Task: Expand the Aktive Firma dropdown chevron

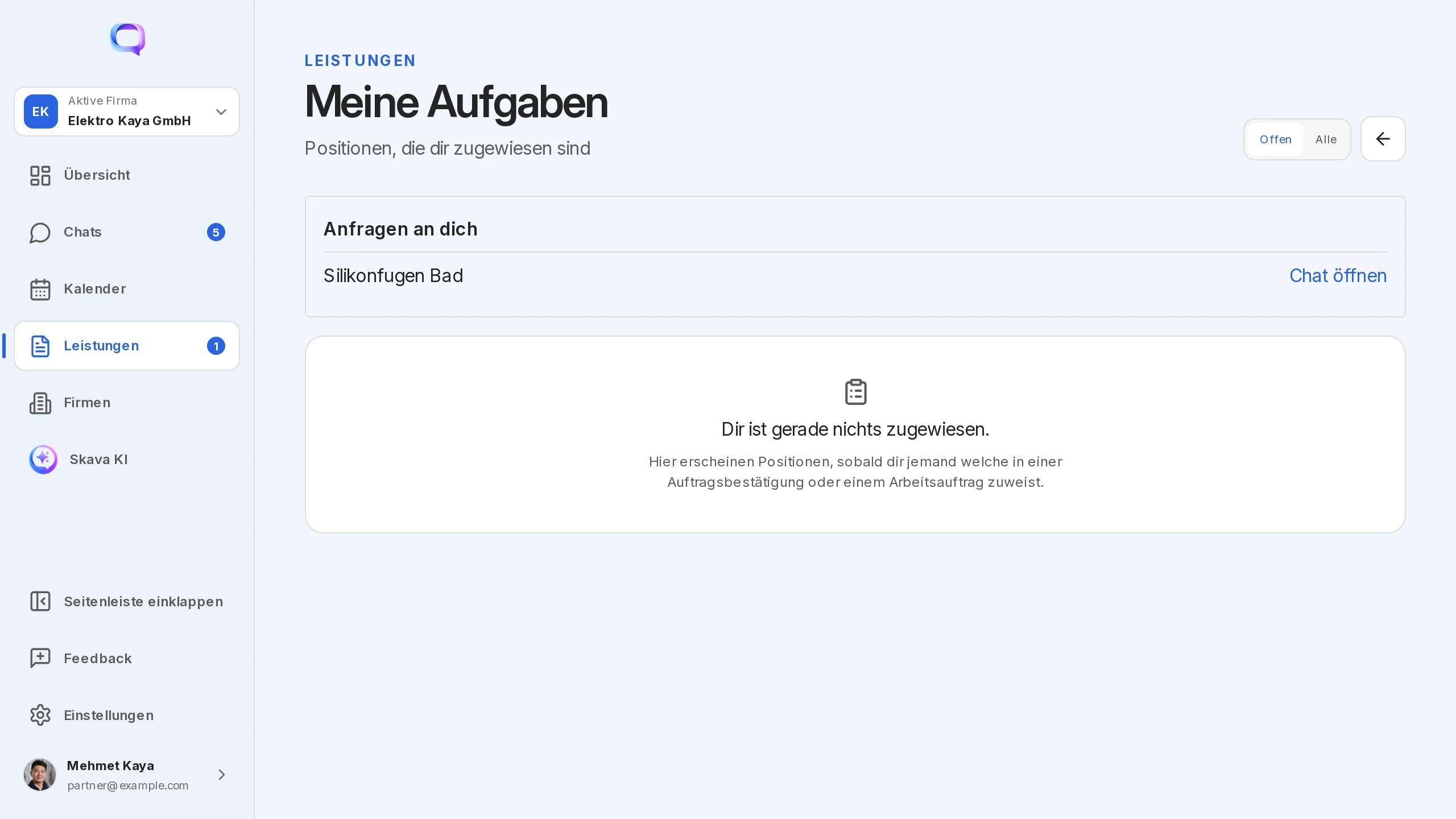Action: 221,112
